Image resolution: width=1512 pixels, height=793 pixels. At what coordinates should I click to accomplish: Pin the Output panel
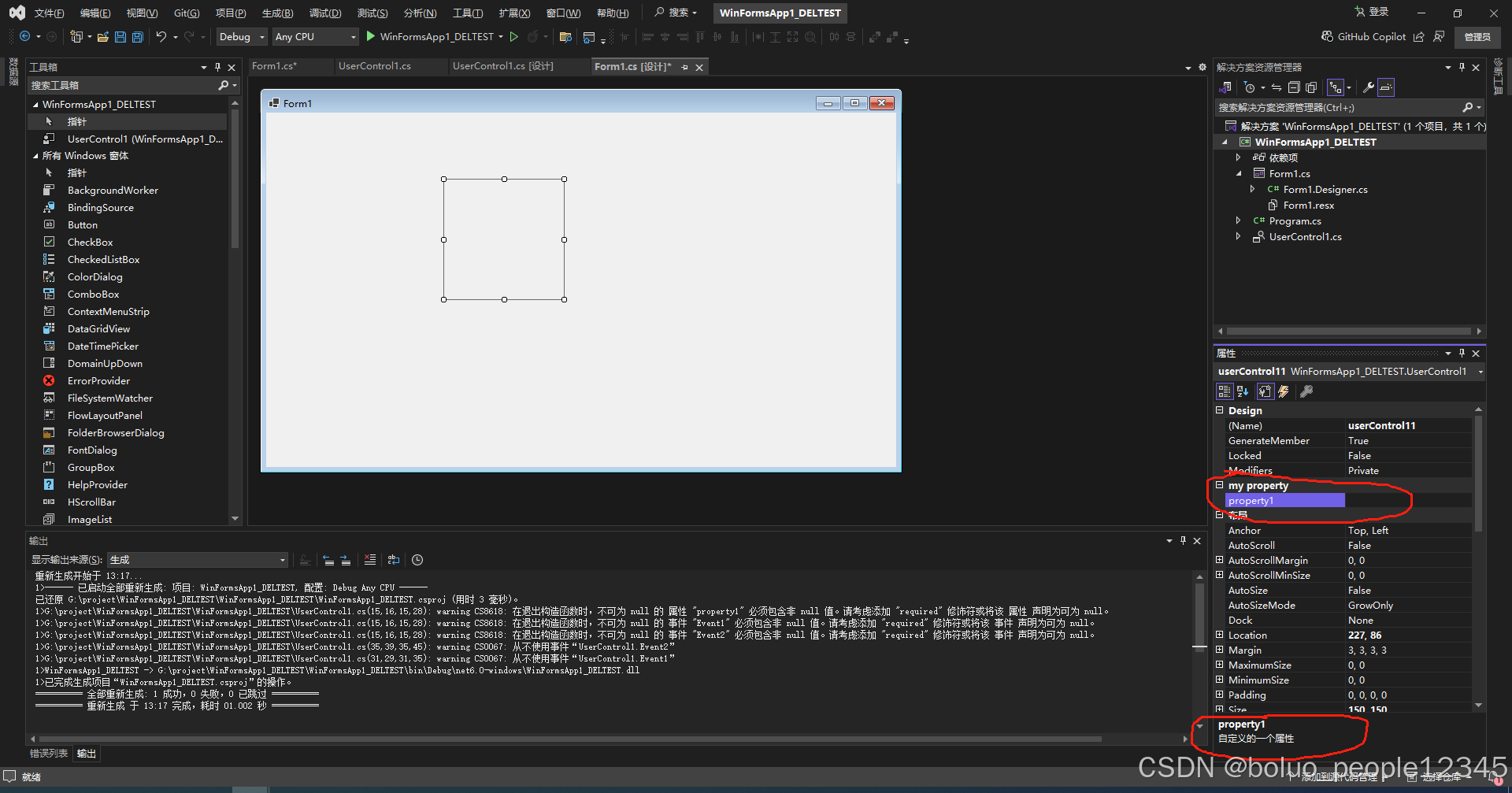click(1183, 540)
